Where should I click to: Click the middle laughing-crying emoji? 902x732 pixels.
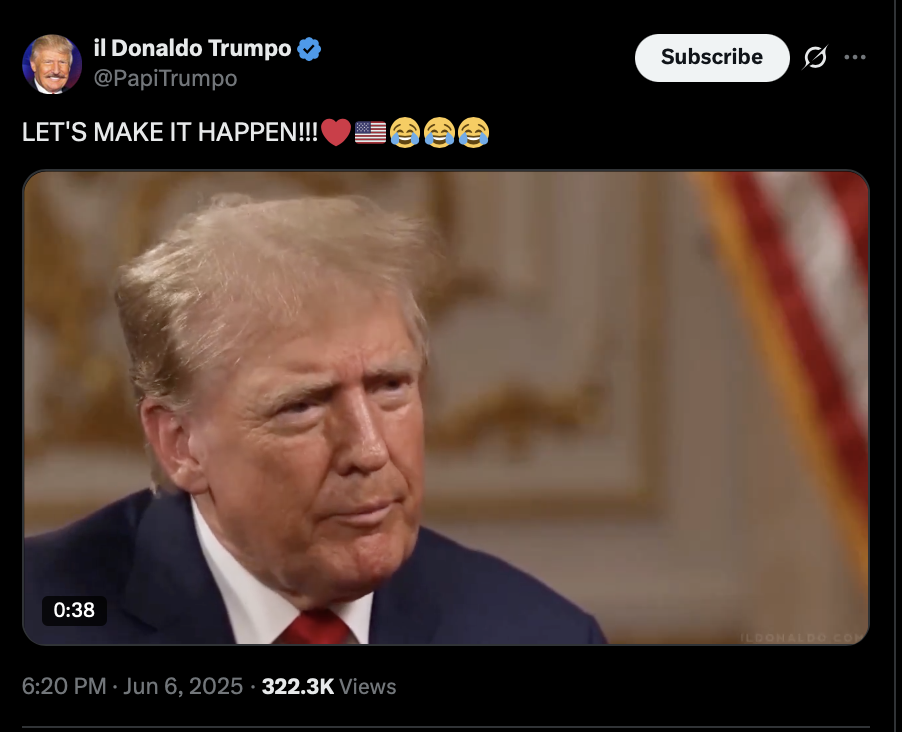click(439, 132)
